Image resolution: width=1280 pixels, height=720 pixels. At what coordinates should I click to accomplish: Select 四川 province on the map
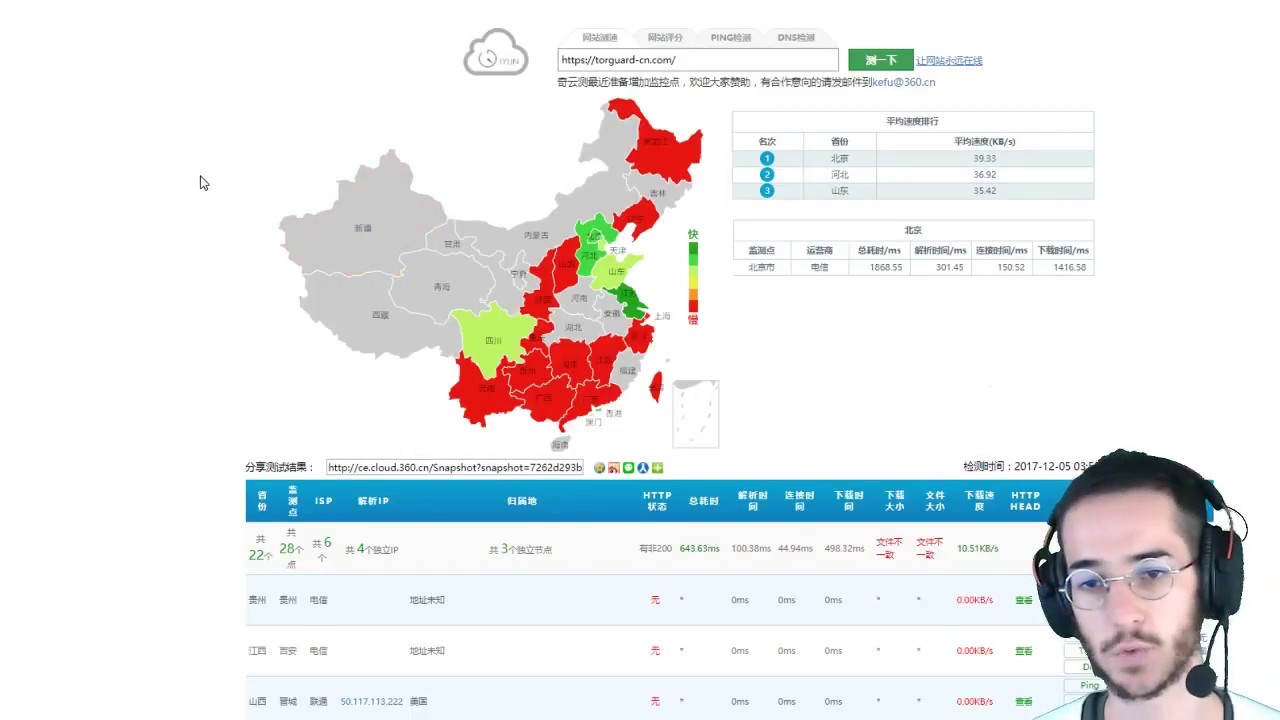[493, 341]
